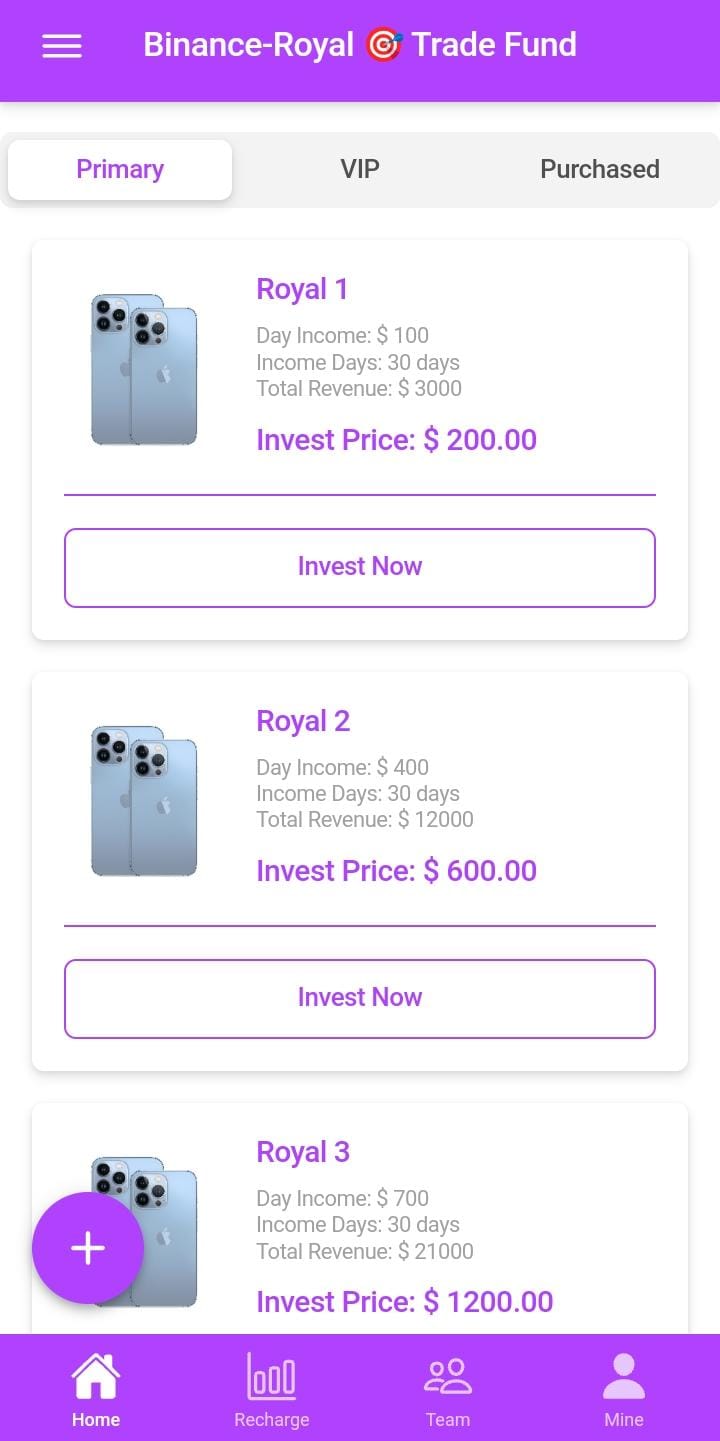Screen dimensions: 720x1441
Task: Tap the target emoji in the header
Action: coord(383,45)
